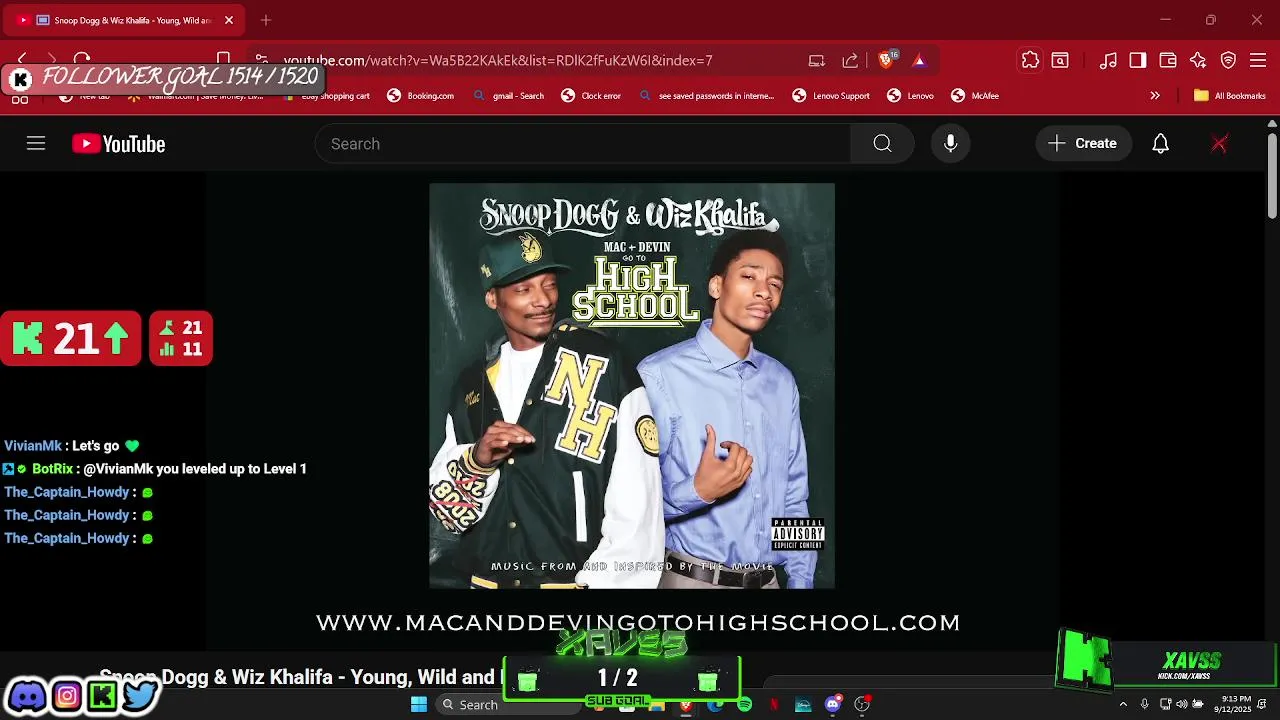Open the Lenovo Support bookmark

click(x=831, y=96)
